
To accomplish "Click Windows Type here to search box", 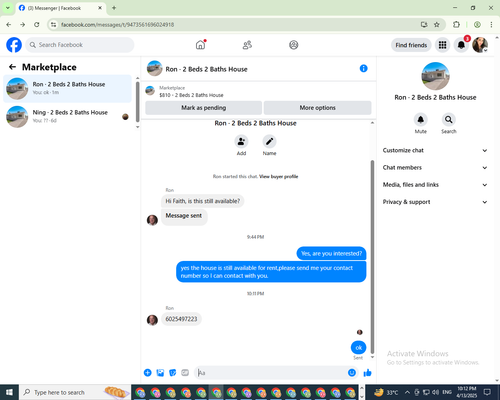I will coord(75,392).
